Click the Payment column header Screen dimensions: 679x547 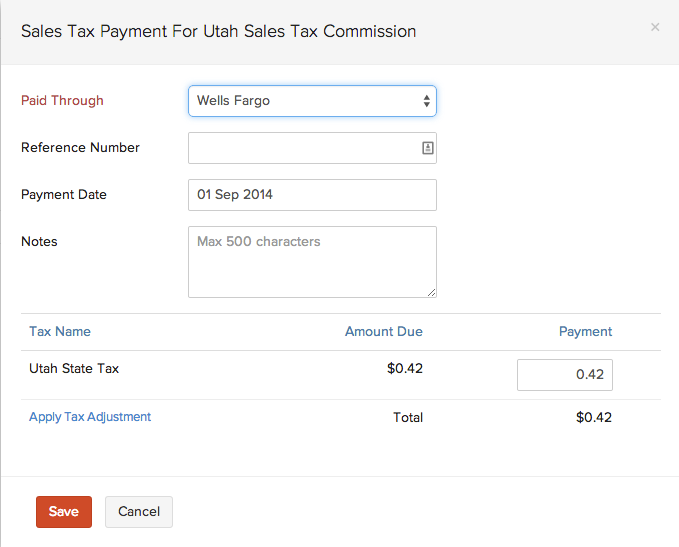(x=585, y=332)
